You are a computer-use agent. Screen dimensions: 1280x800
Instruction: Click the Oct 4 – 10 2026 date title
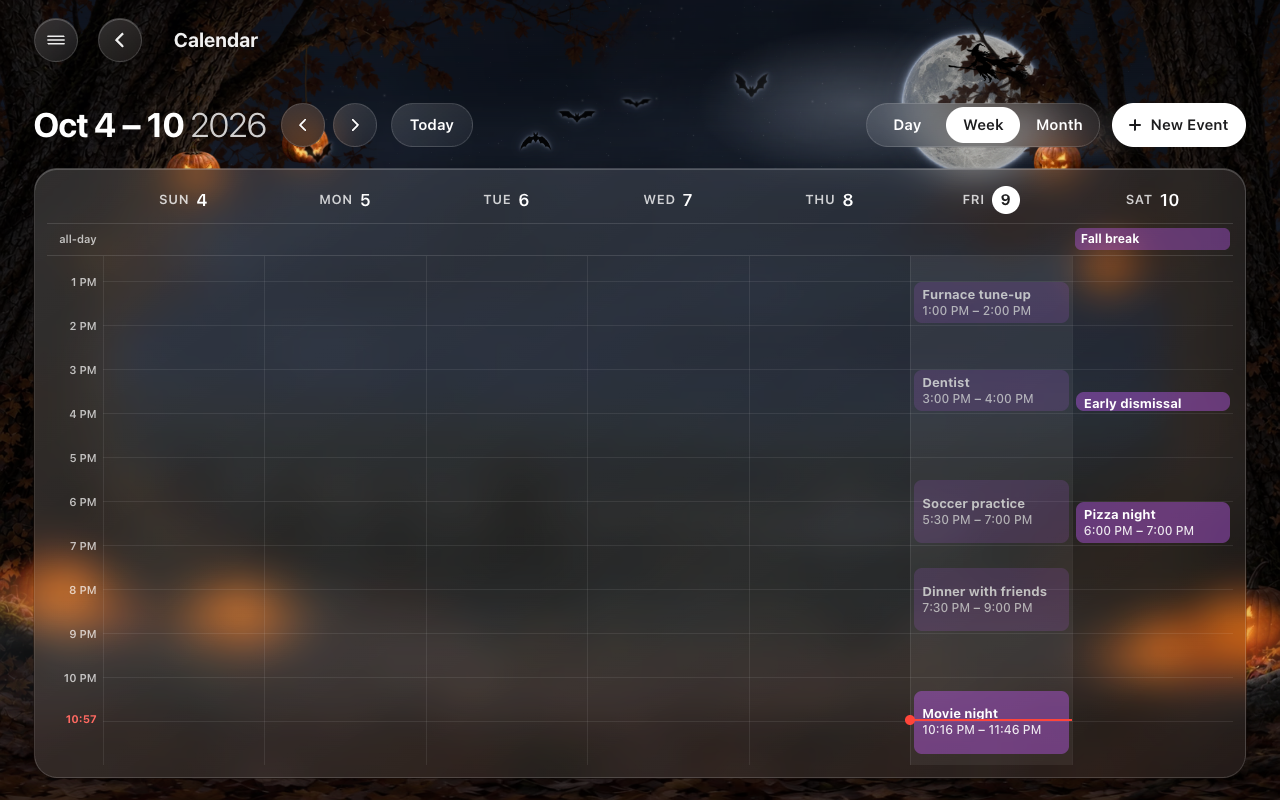150,125
